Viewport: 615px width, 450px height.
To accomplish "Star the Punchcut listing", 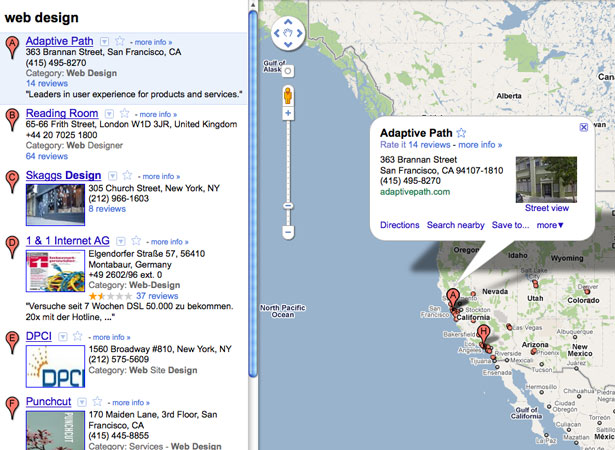I will click(97, 402).
